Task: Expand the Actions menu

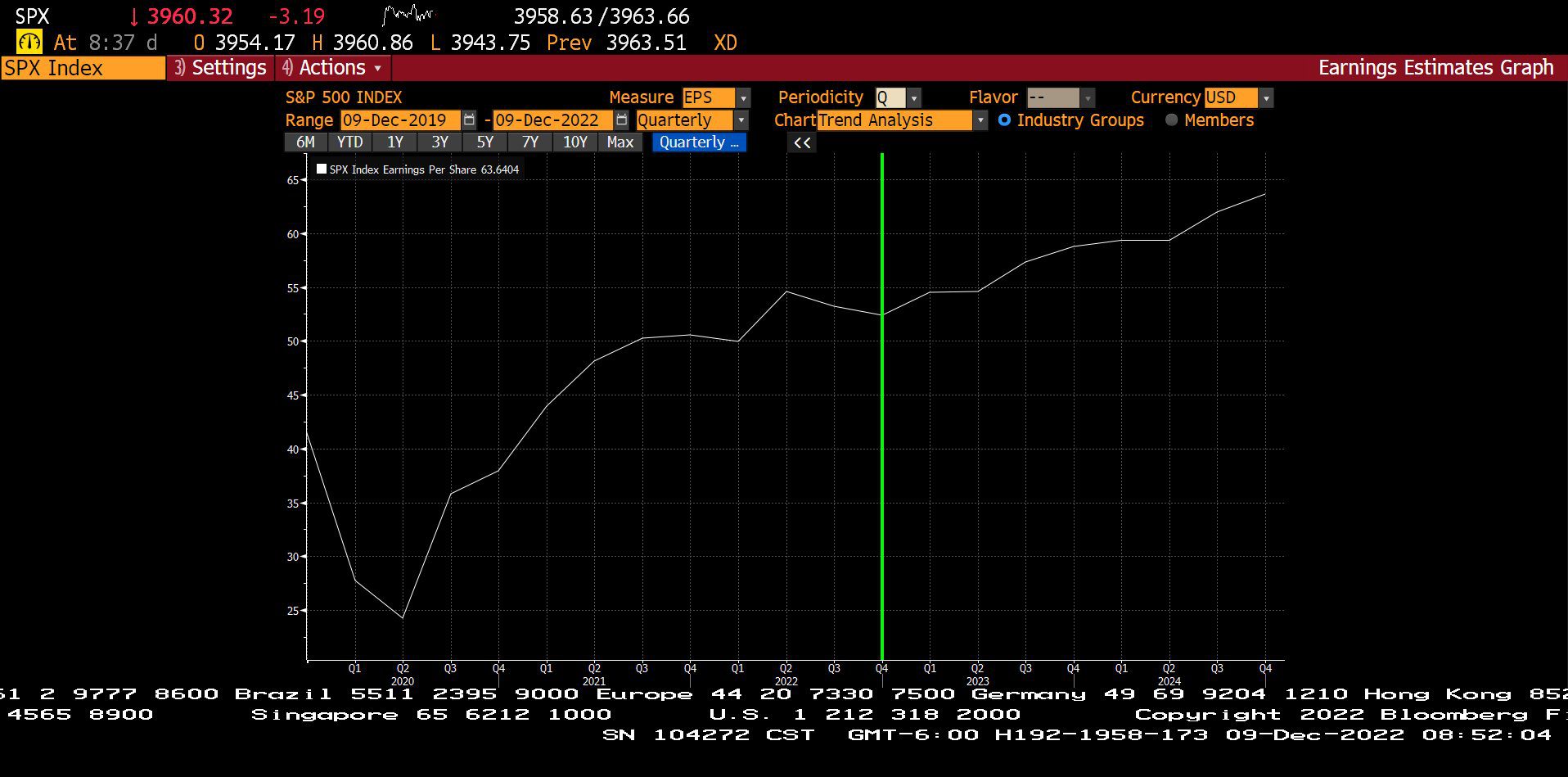Action: 333,68
